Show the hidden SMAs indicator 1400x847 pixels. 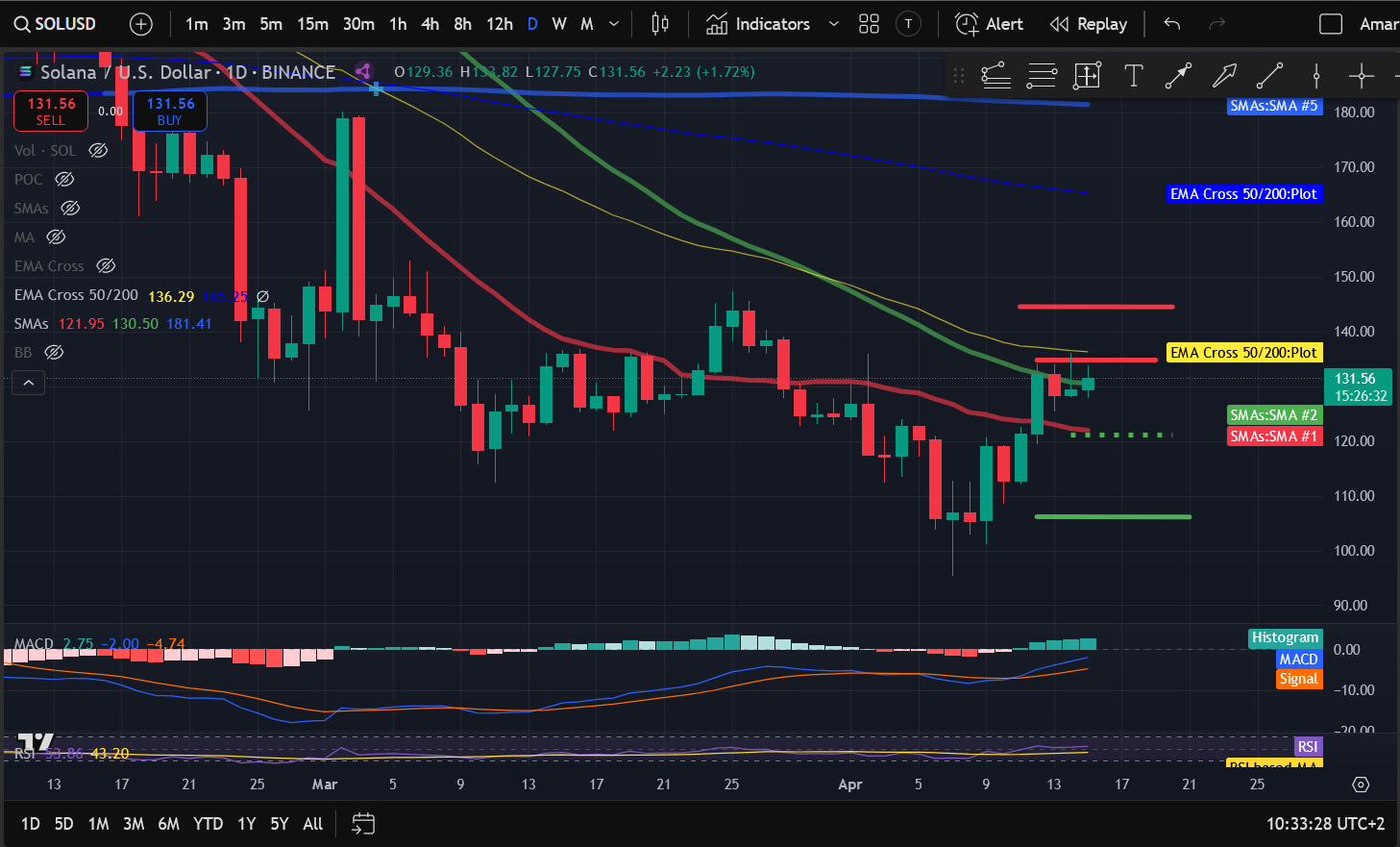(x=70, y=208)
